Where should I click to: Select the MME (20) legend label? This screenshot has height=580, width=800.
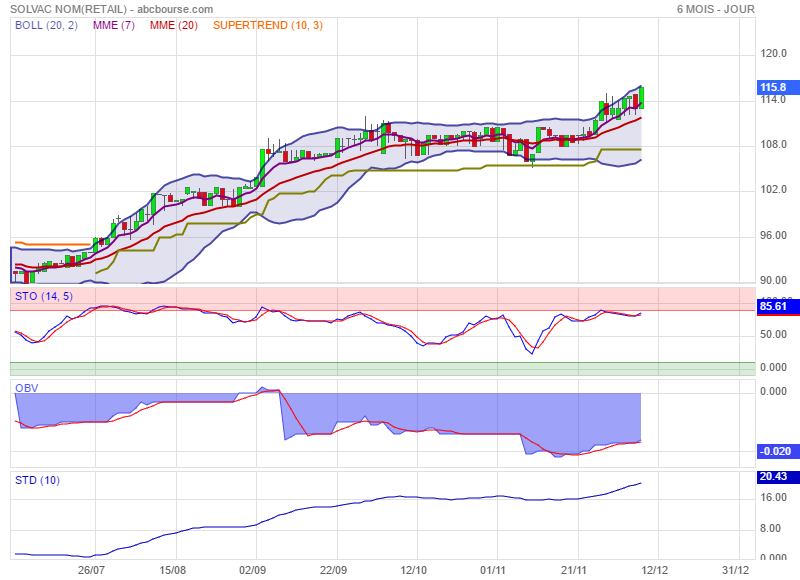pos(173,25)
